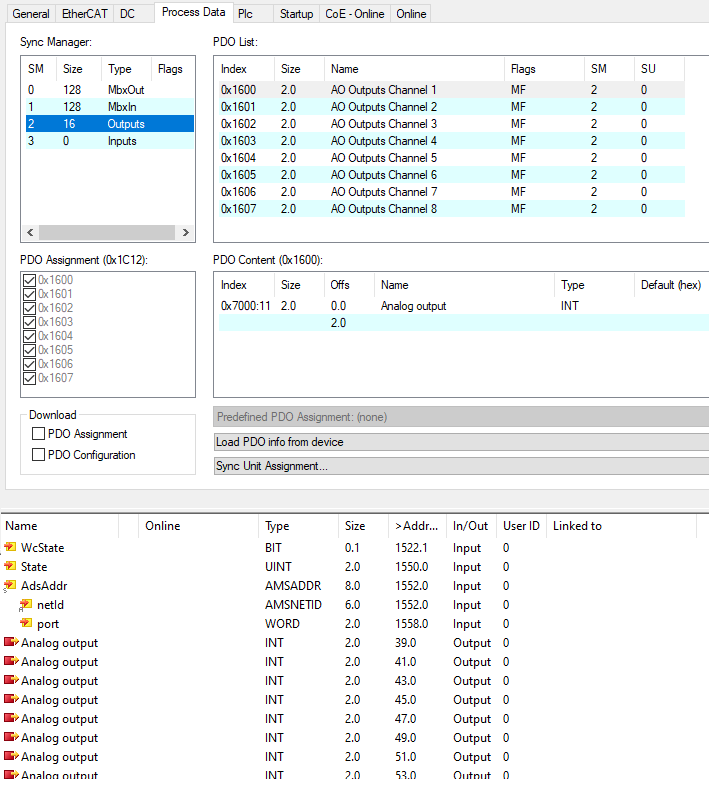Click output icon of Analog output at address 43.0
The image size is (709, 787).
[x=11, y=680]
